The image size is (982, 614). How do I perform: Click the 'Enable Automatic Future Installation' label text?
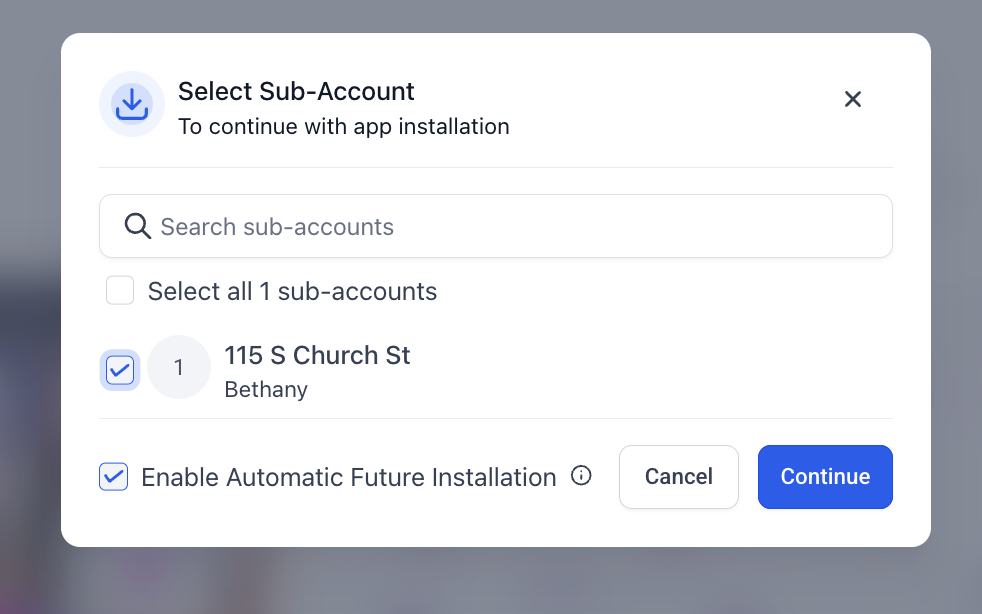click(348, 477)
